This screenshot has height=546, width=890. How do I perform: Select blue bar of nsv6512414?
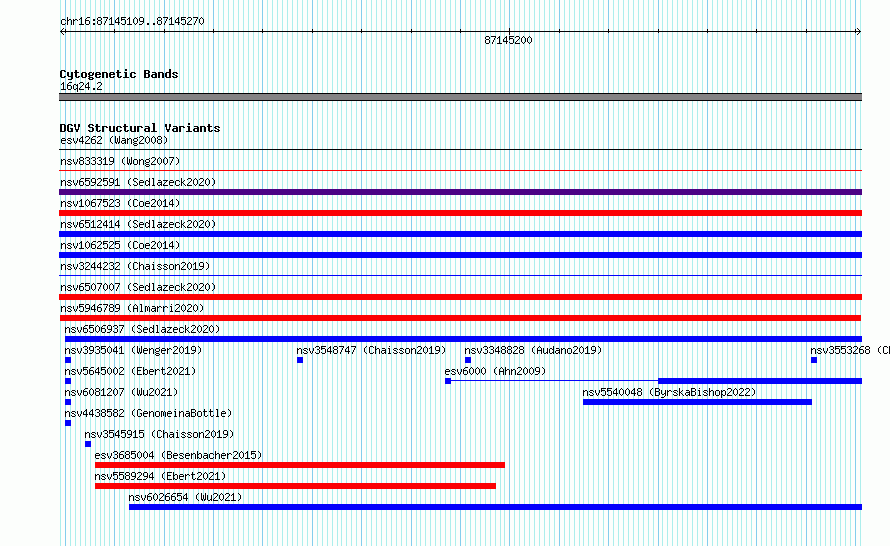(x=460, y=234)
